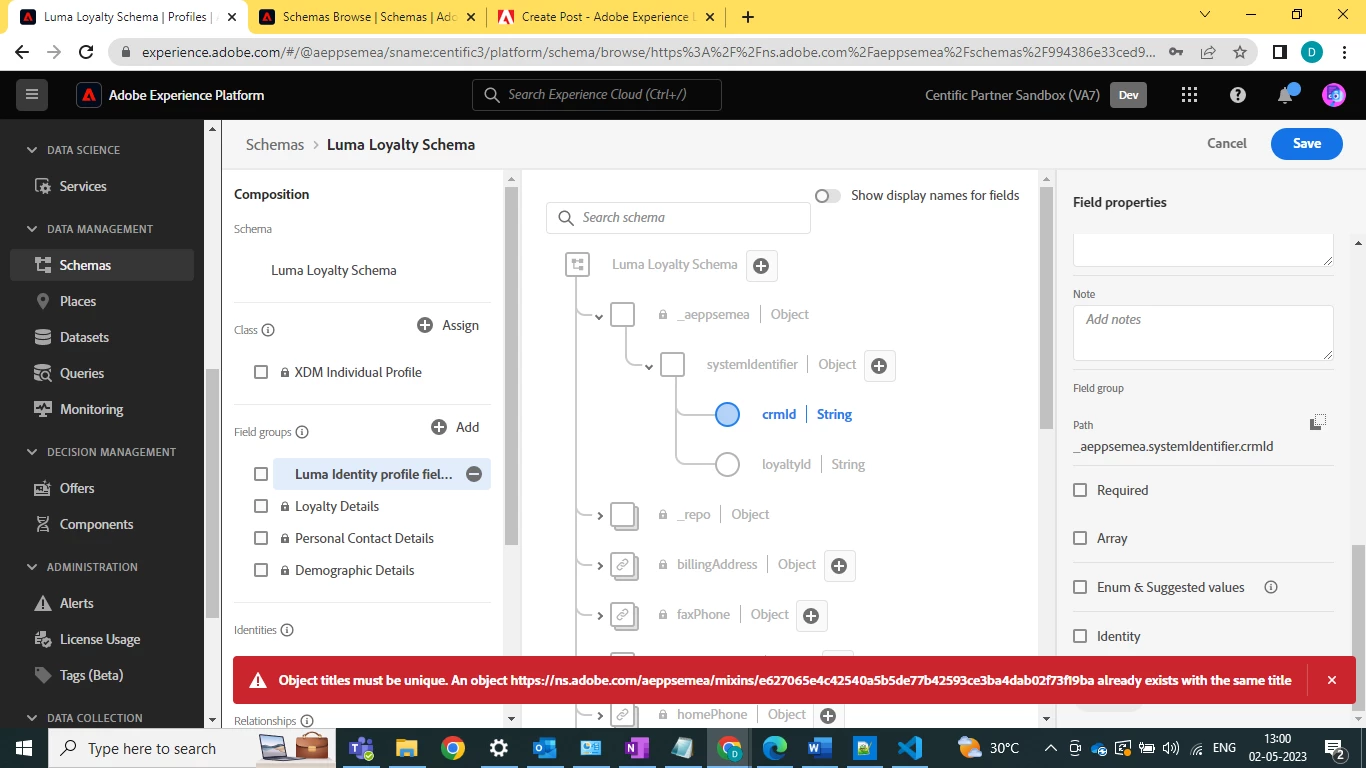
Task: Click the Search schema input
Action: tap(678, 218)
